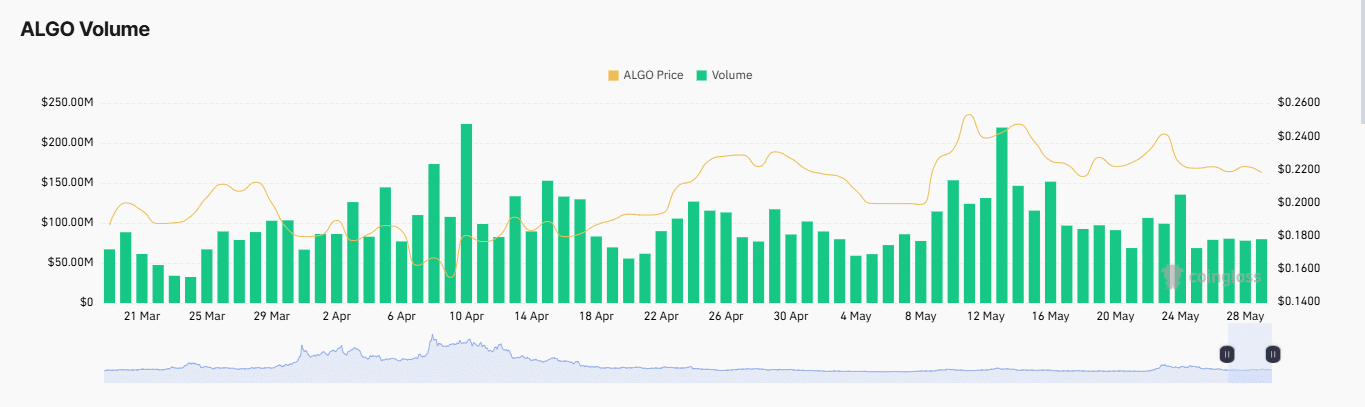Toggle the ALGO Price legend series
The image size is (1365, 407).
coord(645,75)
